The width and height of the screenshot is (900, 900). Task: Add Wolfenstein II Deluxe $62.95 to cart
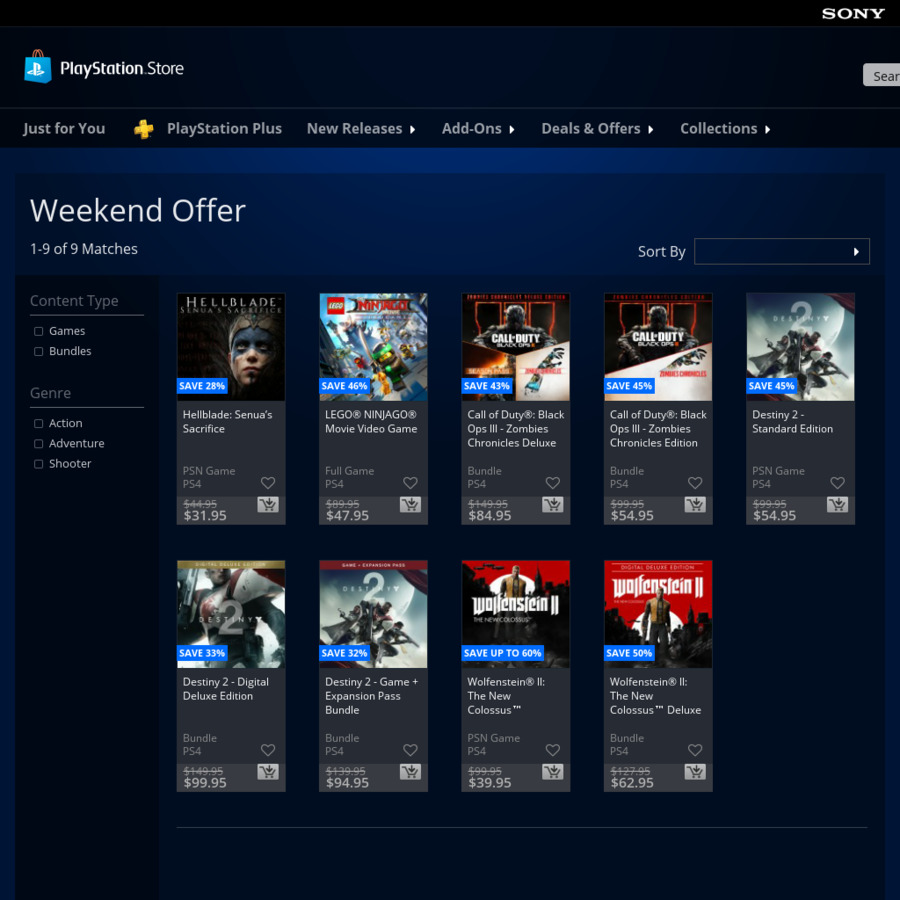695,771
